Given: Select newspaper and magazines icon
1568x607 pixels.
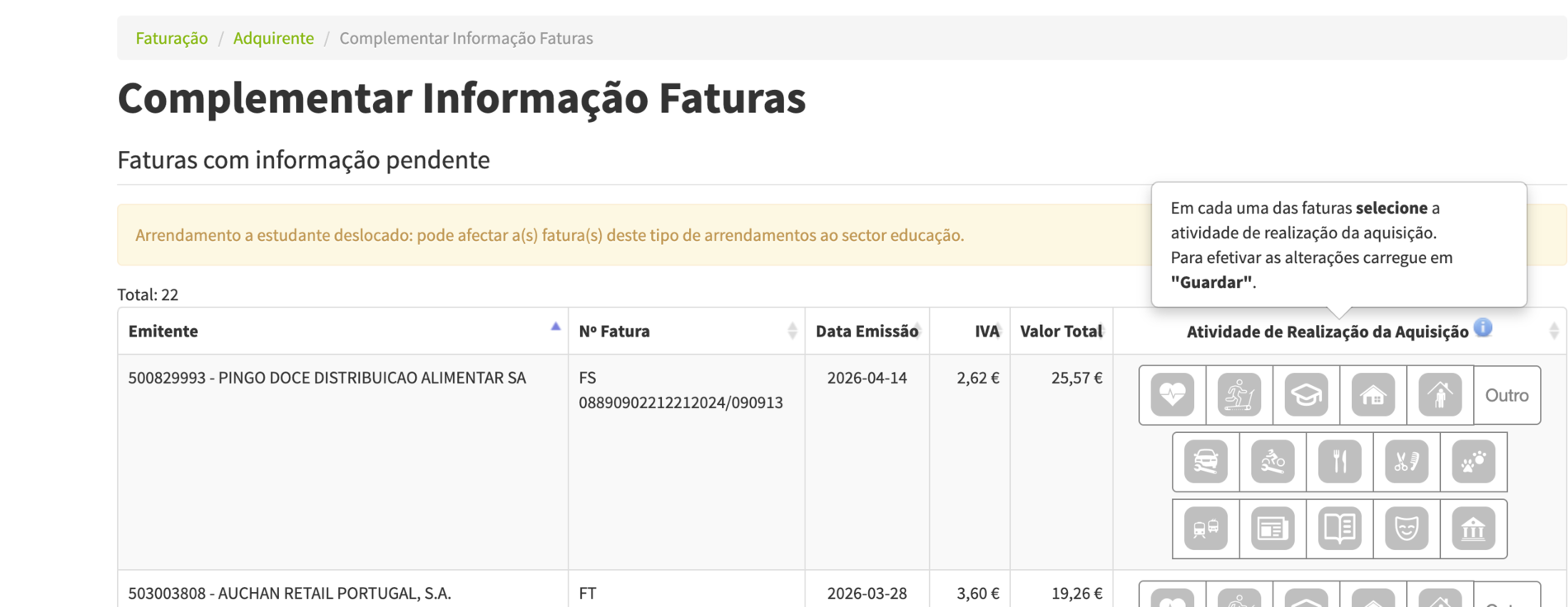Looking at the screenshot, I should [x=1273, y=529].
